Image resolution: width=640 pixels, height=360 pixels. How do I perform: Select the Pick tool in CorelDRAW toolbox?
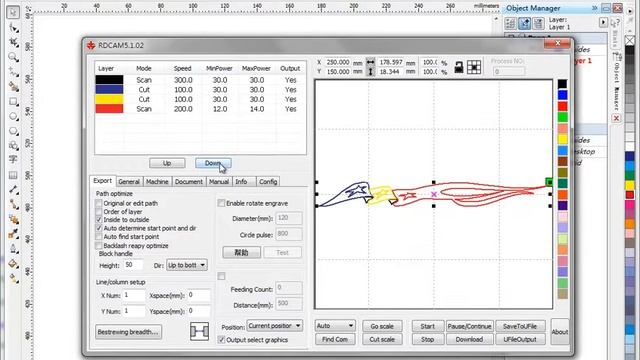[13, 12]
